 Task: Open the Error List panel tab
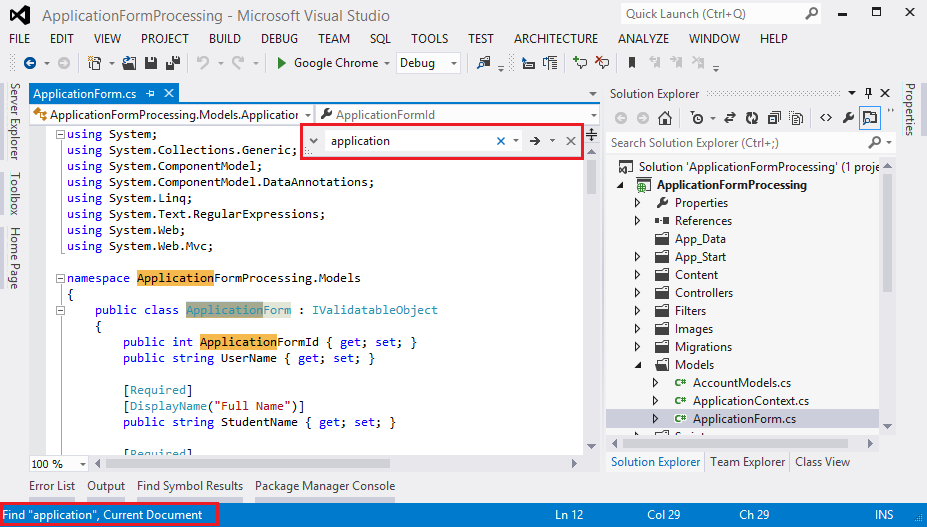[x=52, y=486]
